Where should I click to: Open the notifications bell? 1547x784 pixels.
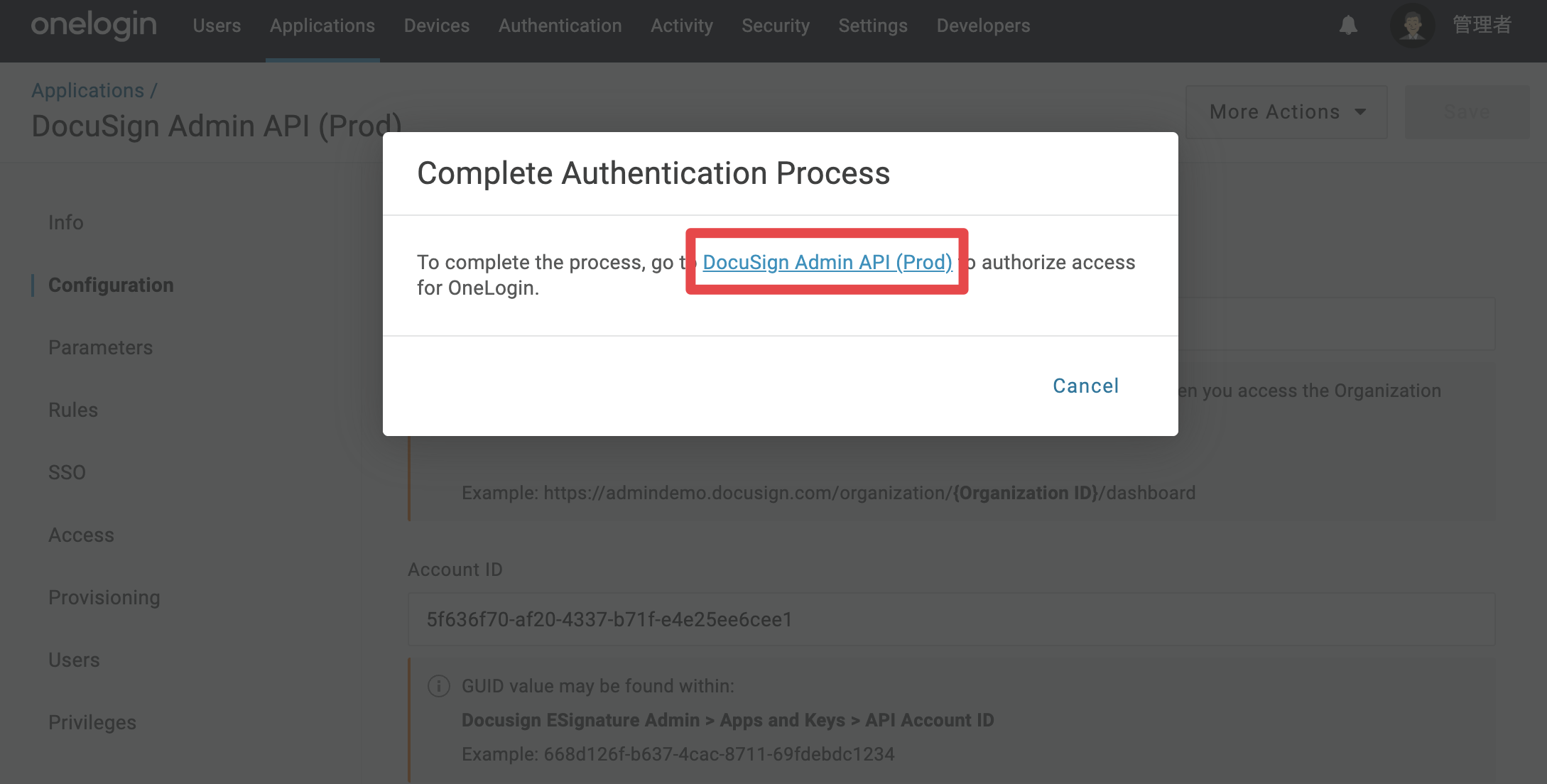[1348, 26]
